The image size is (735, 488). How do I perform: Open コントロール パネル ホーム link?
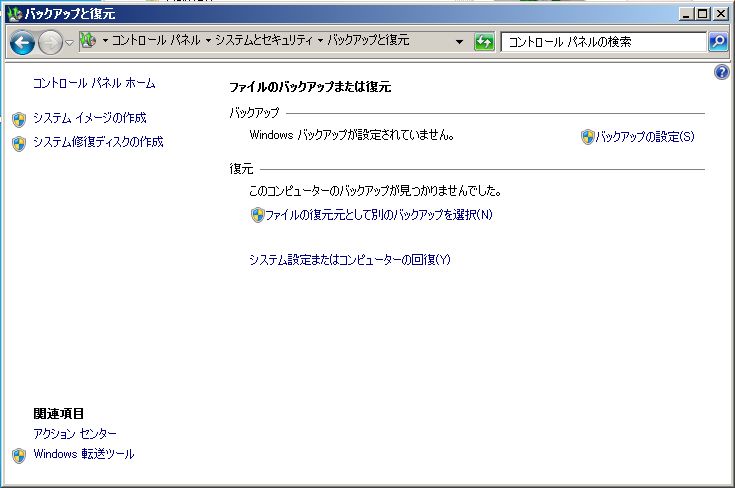click(x=94, y=83)
